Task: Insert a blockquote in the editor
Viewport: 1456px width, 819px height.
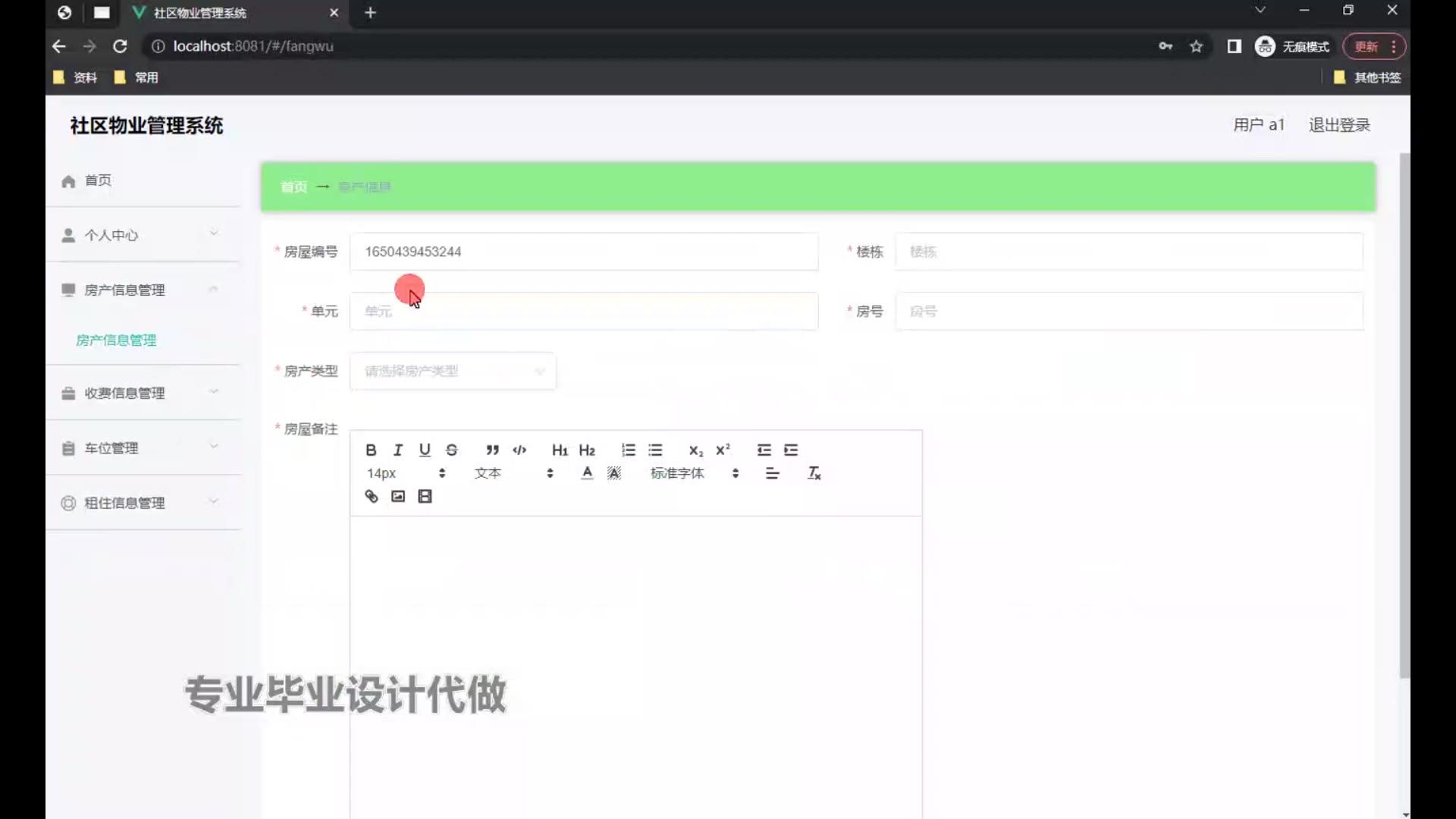Action: click(x=492, y=450)
